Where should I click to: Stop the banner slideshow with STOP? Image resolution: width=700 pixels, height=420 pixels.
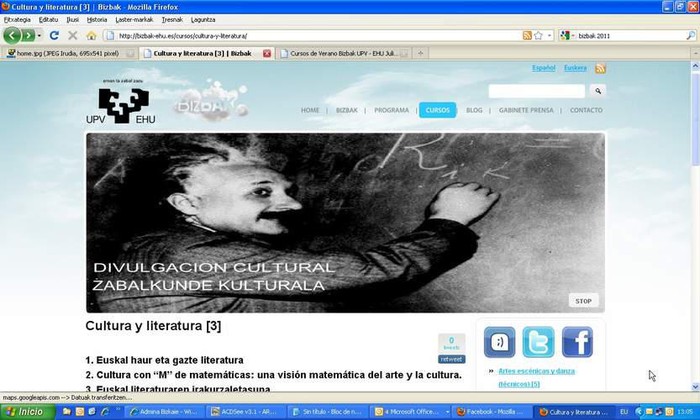pos(583,301)
